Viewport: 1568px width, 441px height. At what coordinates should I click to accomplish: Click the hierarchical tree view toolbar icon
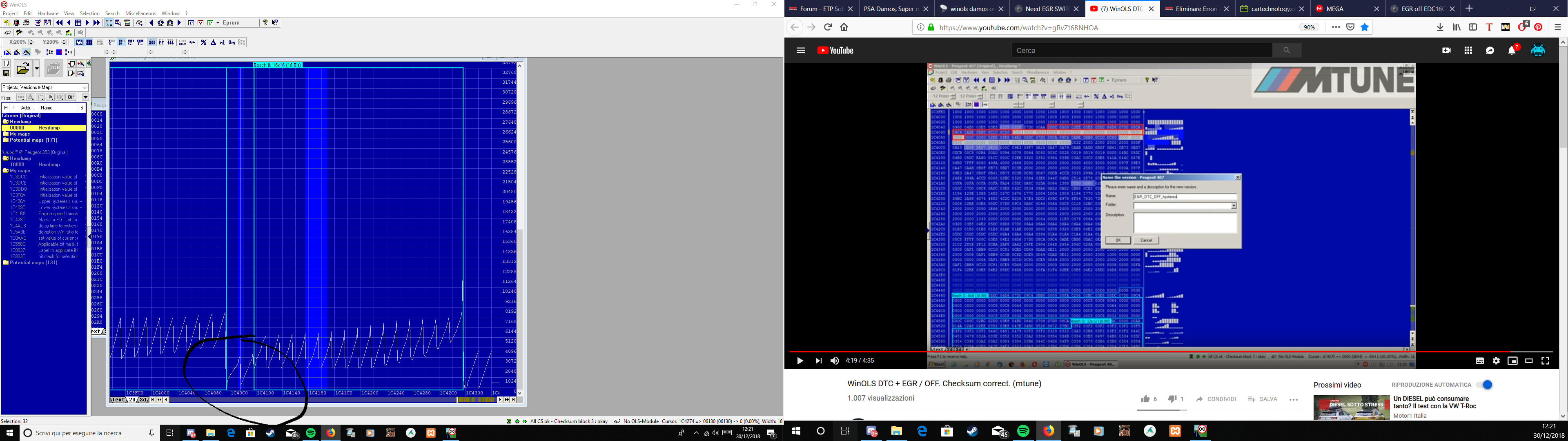coord(109,23)
